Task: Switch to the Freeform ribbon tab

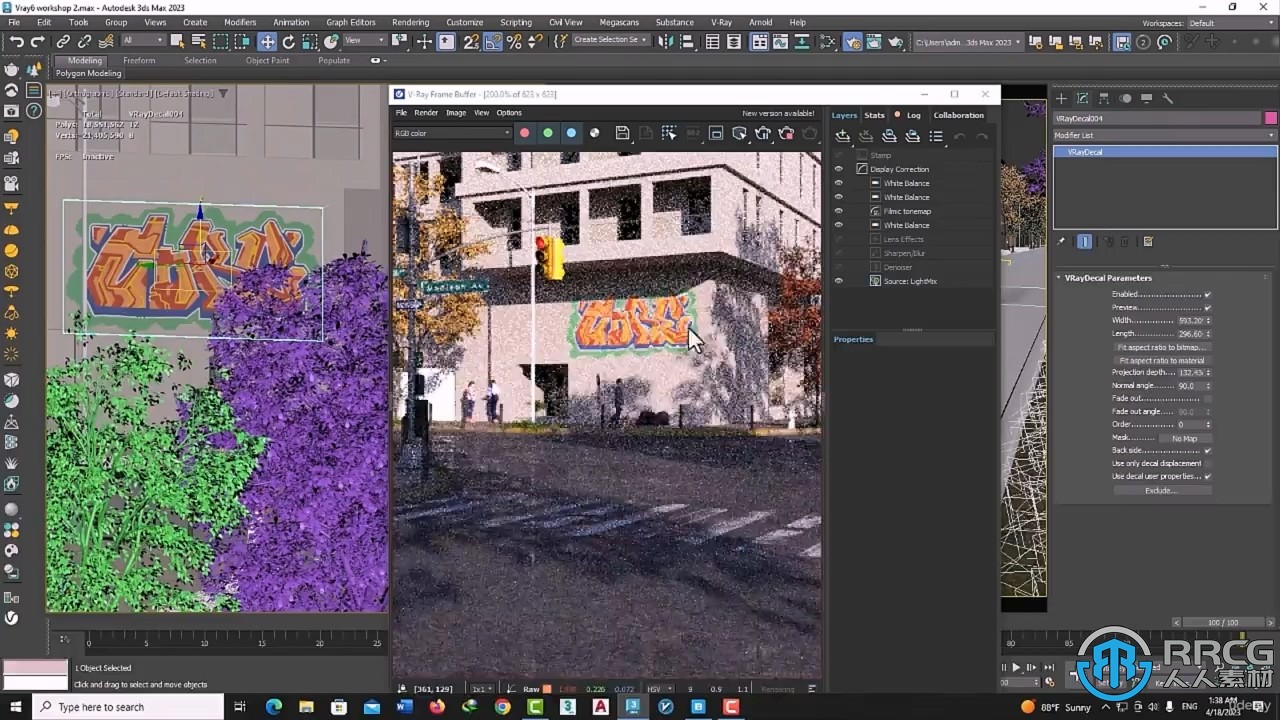Action: 139,60
